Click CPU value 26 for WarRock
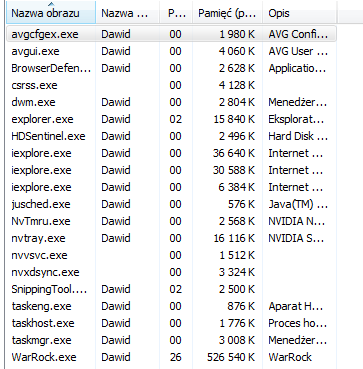Image resolution: width=363 pixels, height=369 pixels. click(175, 357)
